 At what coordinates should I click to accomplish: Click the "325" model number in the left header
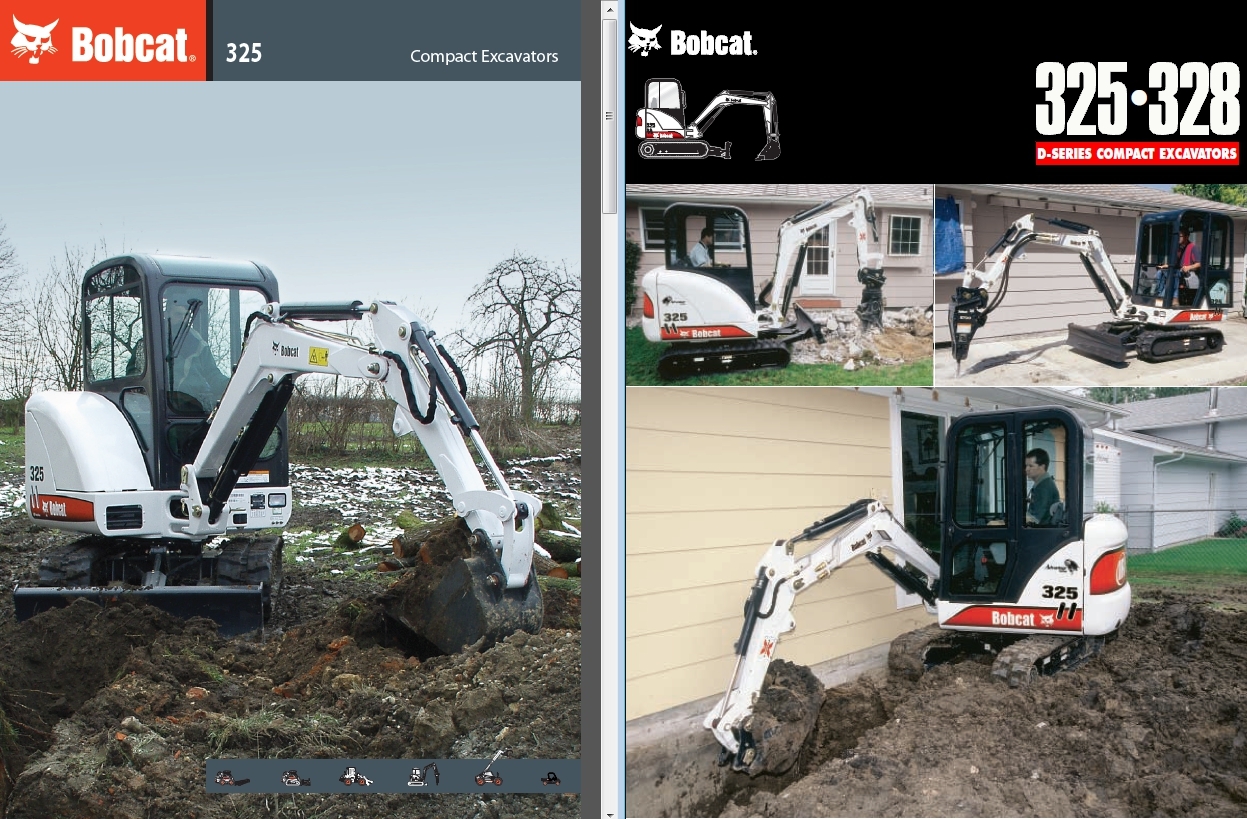pos(244,53)
